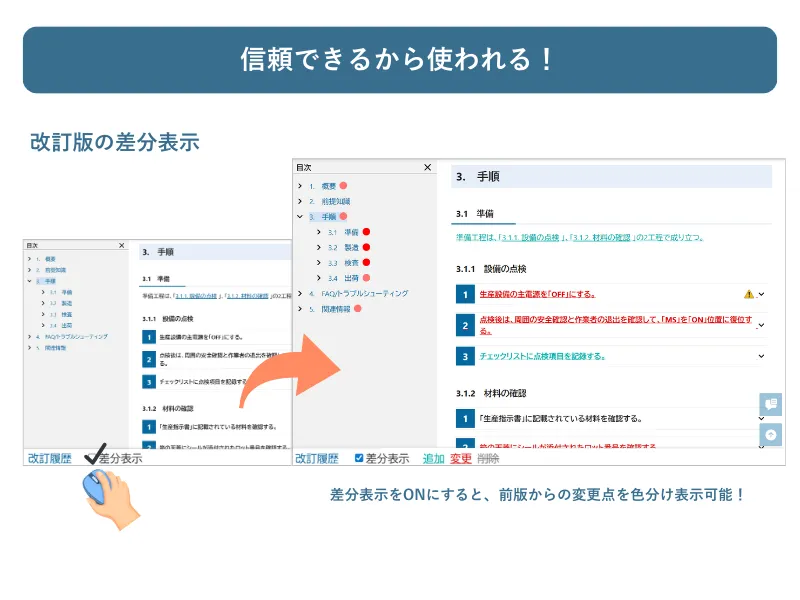800x600 pixels.
Task: Close the 目次 panel in the right screenshot
Action: click(x=427, y=168)
